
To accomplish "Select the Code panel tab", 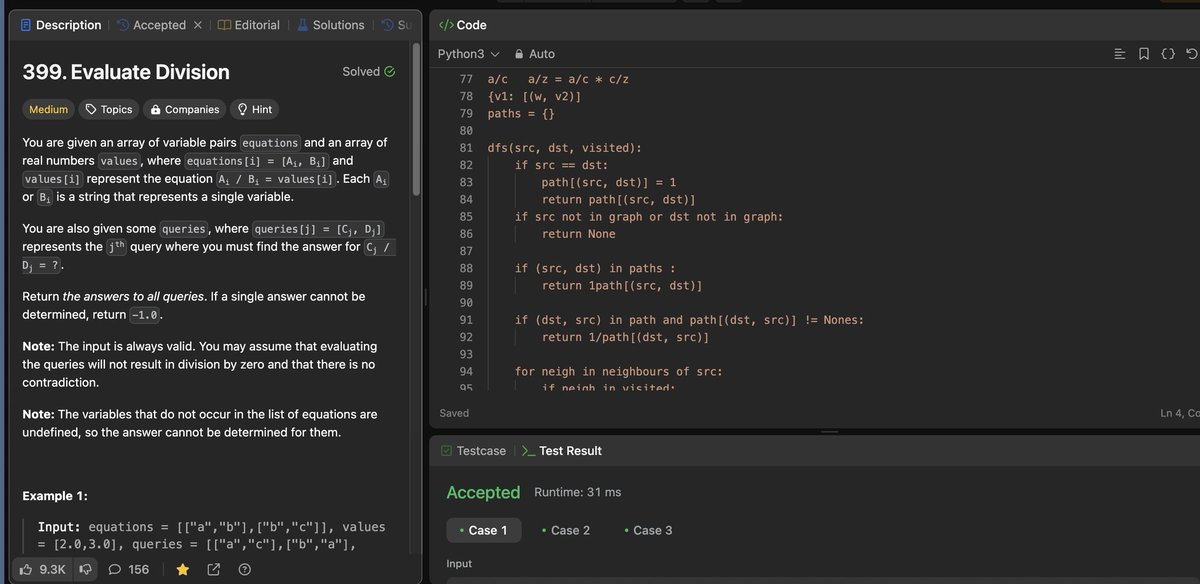I will point(462,25).
